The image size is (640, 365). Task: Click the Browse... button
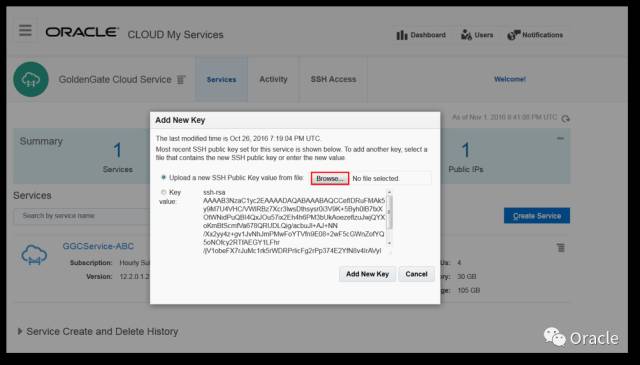click(x=330, y=178)
